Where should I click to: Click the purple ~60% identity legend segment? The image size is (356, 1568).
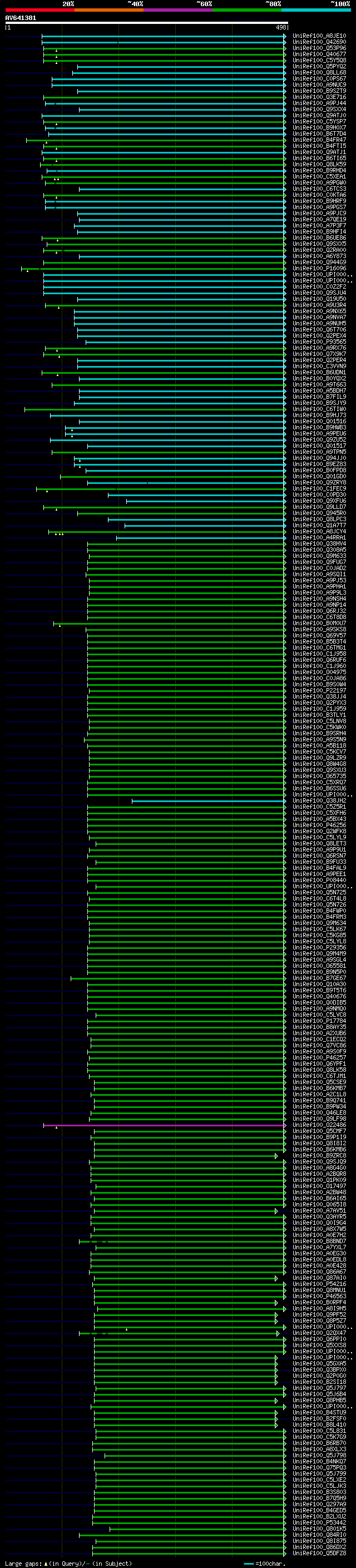coord(179,10)
